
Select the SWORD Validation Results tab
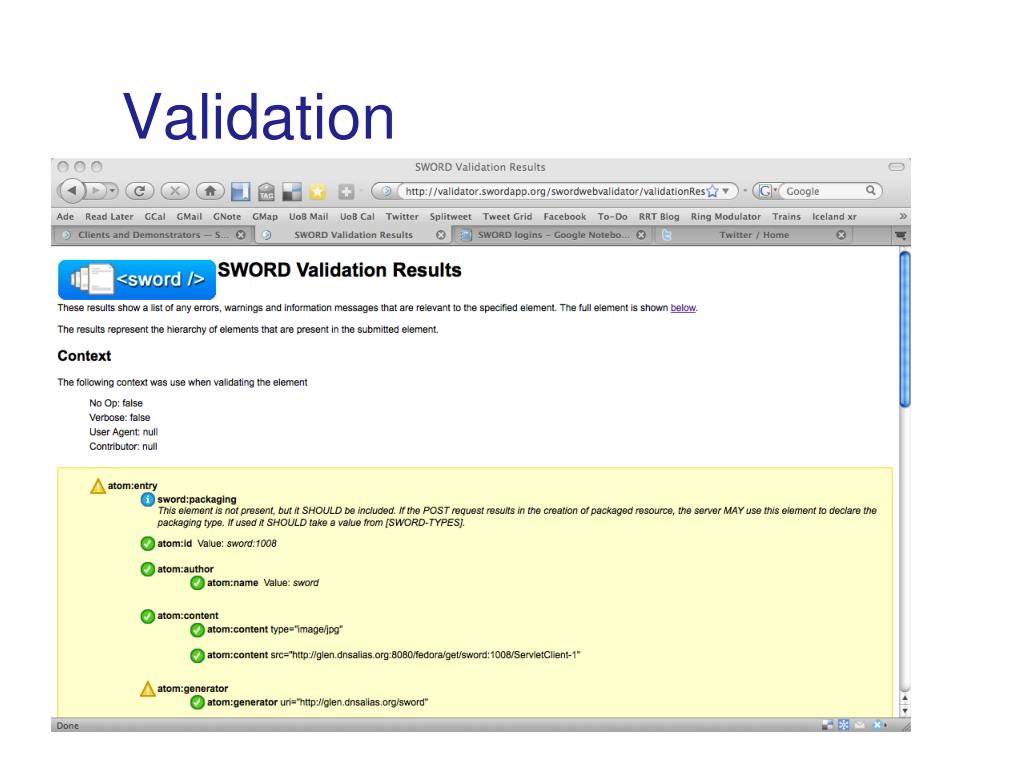pyautogui.click(x=353, y=234)
